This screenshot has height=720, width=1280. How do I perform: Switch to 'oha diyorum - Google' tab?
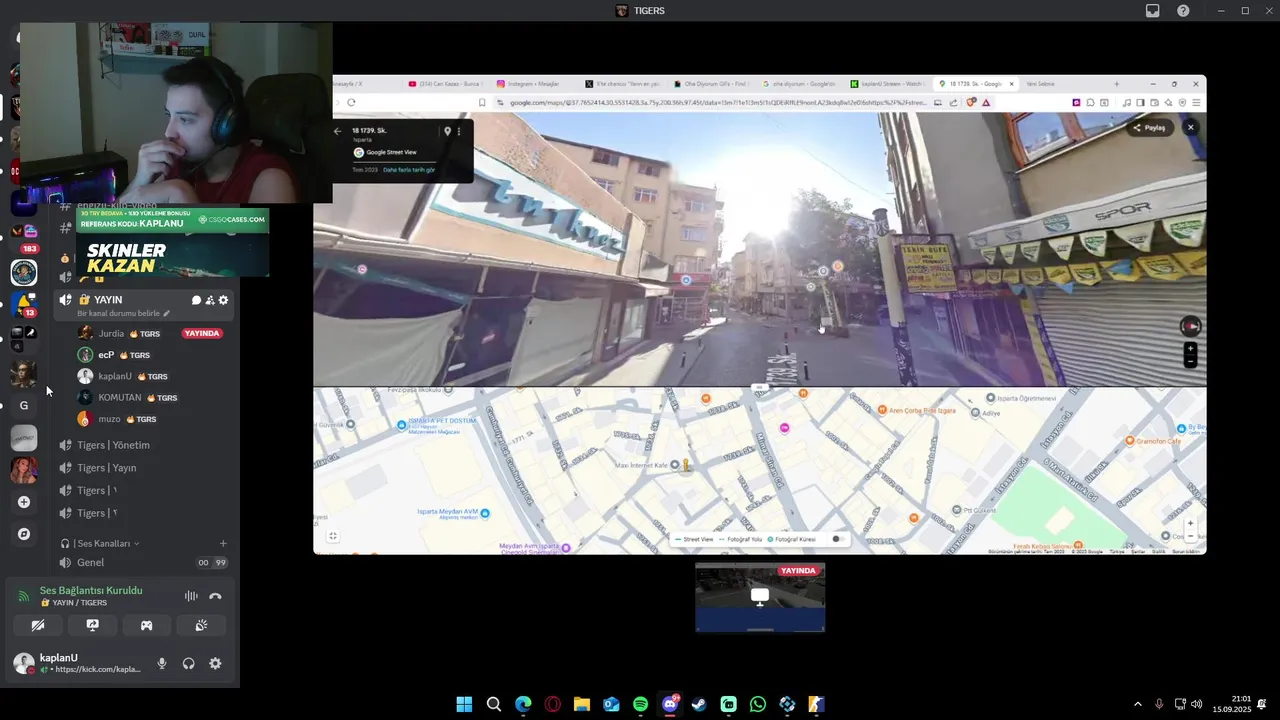point(800,84)
